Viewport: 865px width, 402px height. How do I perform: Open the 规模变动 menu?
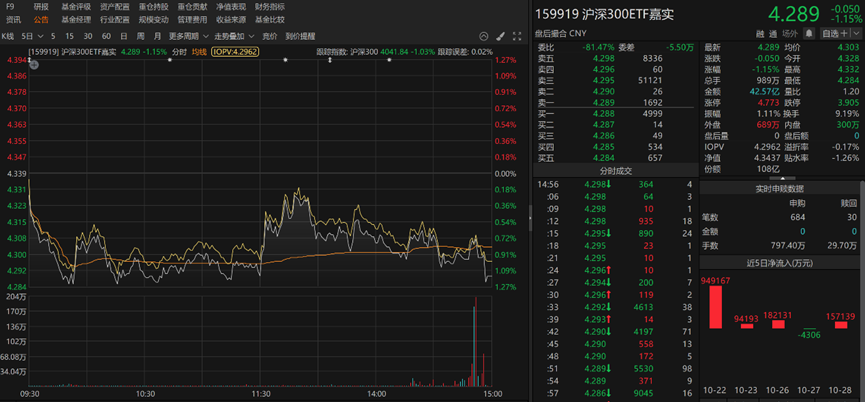[x=154, y=20]
